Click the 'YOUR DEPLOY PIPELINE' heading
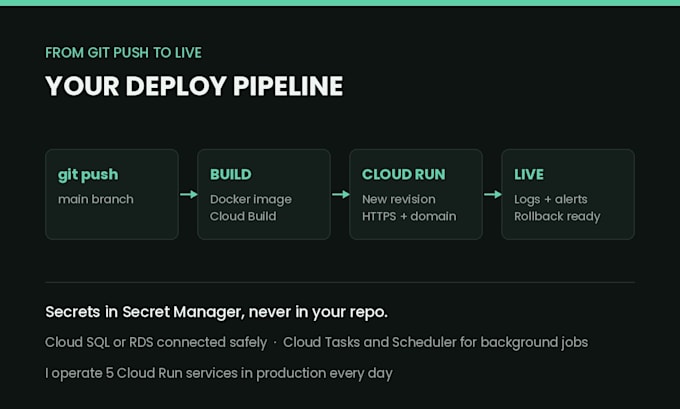680x409 pixels. point(194,86)
